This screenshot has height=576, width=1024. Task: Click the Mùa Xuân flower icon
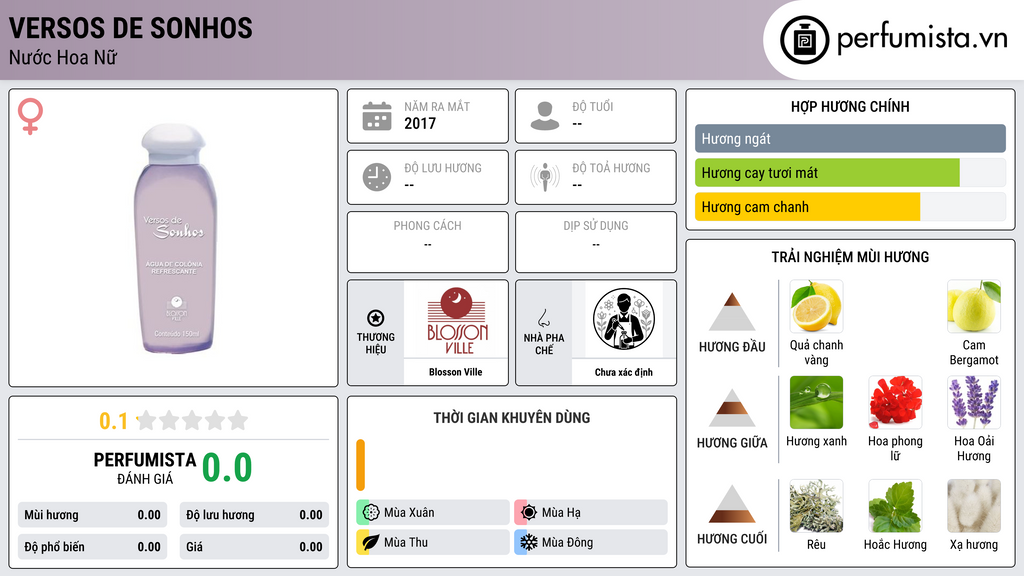pyautogui.click(x=371, y=512)
